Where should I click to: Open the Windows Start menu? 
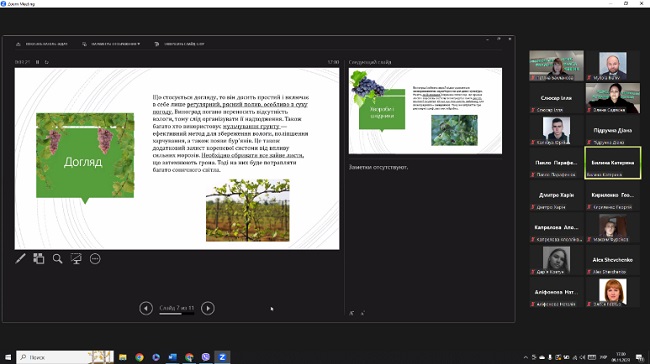8,357
